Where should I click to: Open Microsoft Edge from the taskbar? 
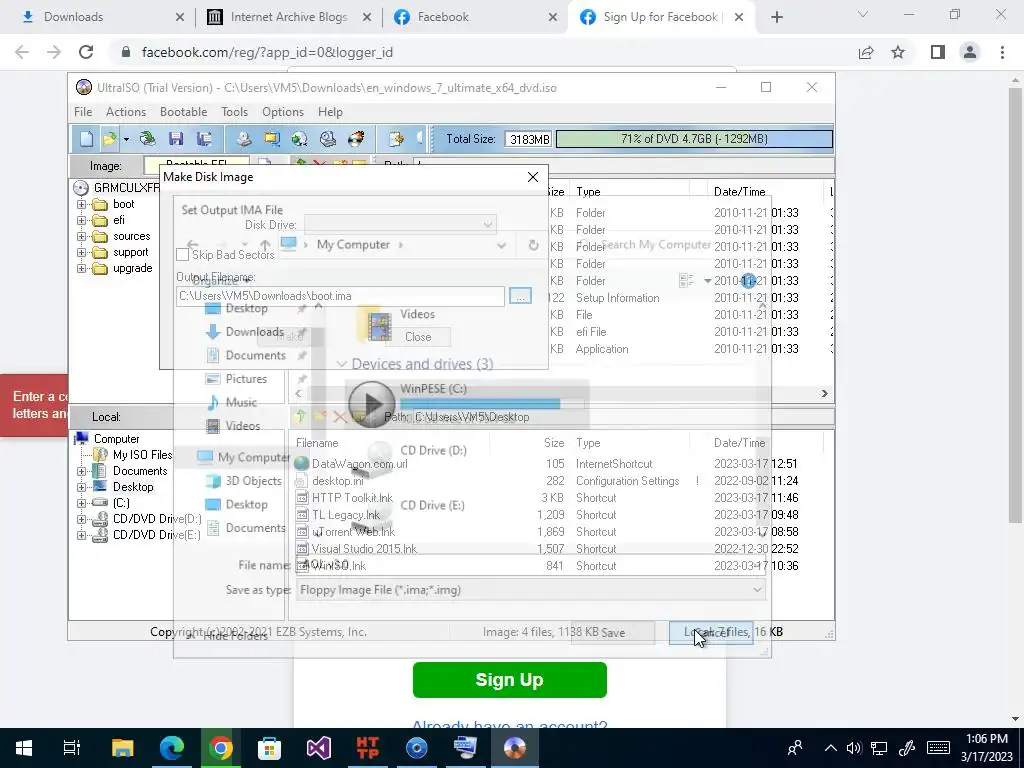pos(172,748)
